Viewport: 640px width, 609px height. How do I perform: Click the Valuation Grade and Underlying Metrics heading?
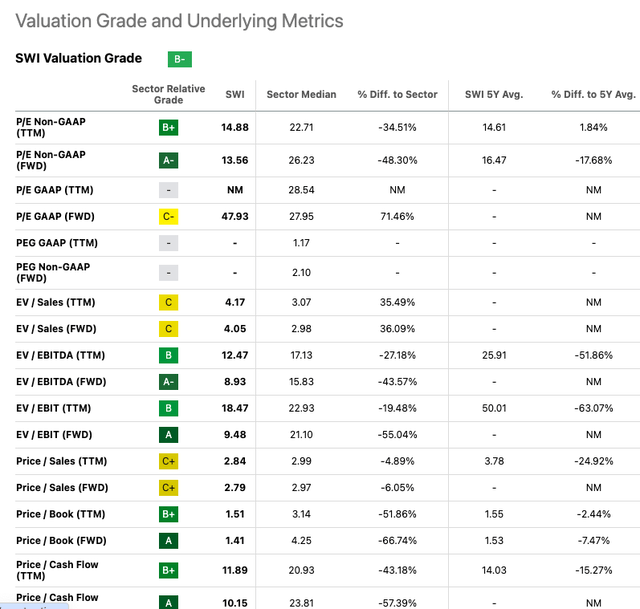[x=180, y=21]
